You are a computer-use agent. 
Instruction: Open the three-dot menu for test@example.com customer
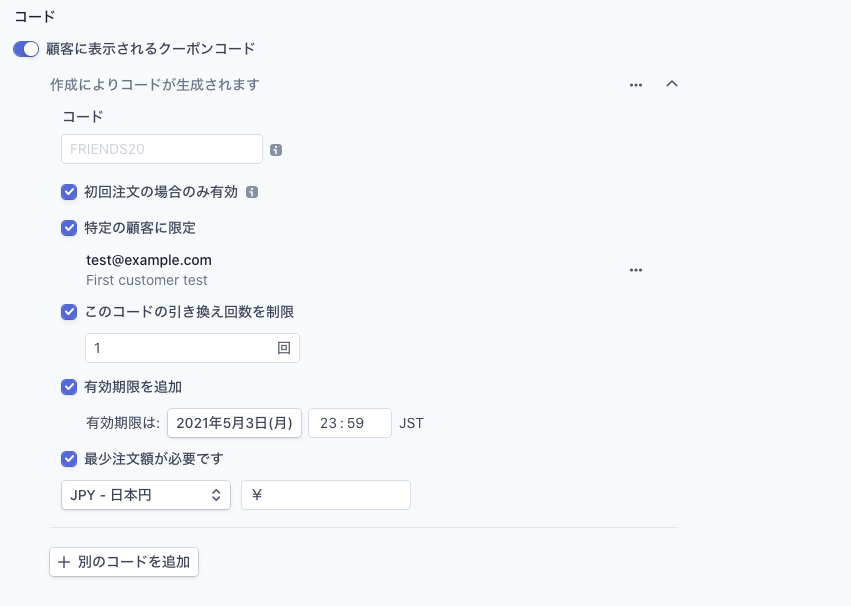636,270
